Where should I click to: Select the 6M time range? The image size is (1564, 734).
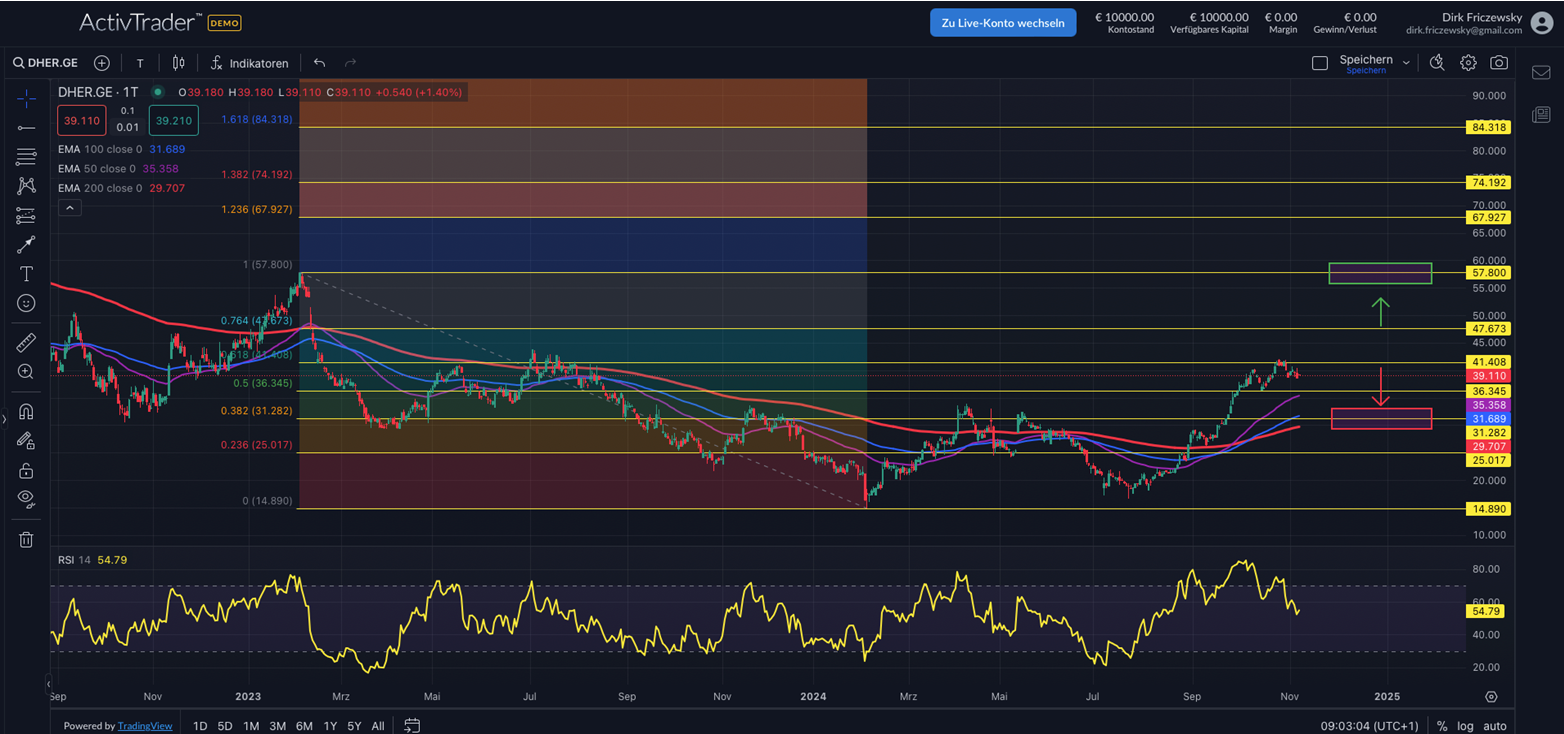[x=304, y=726]
